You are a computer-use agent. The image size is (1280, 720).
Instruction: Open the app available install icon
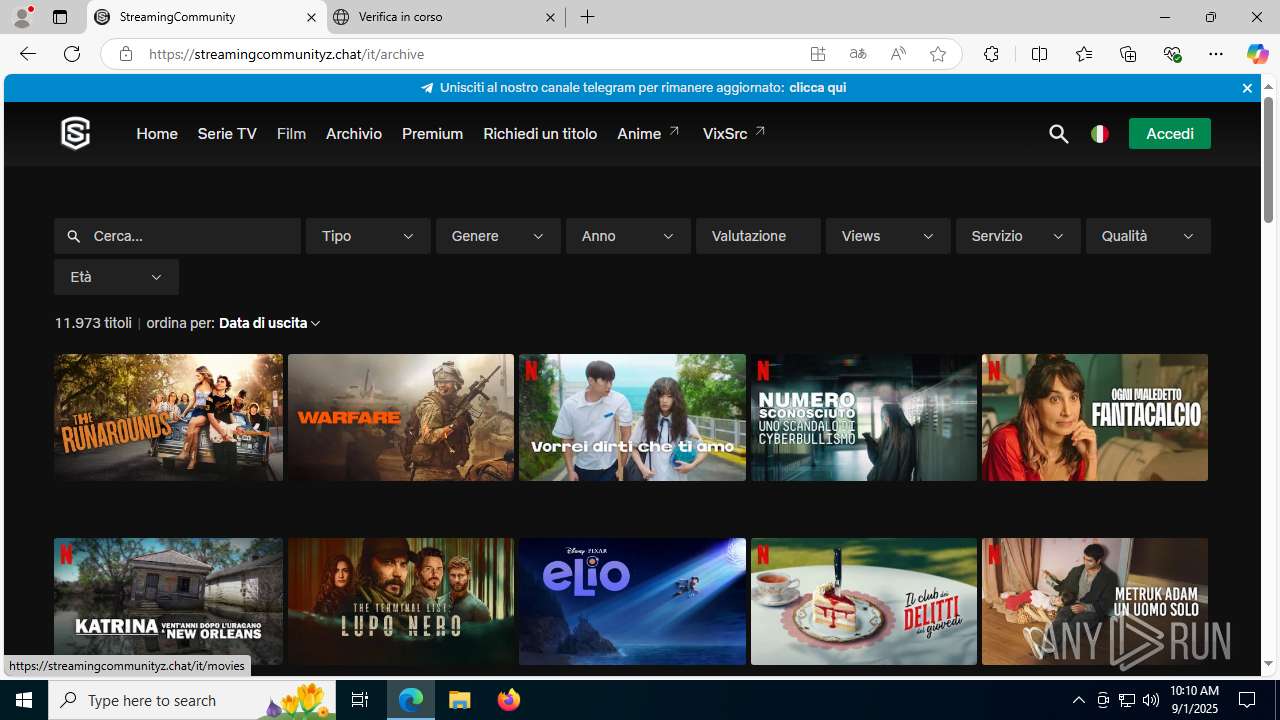[x=818, y=54]
